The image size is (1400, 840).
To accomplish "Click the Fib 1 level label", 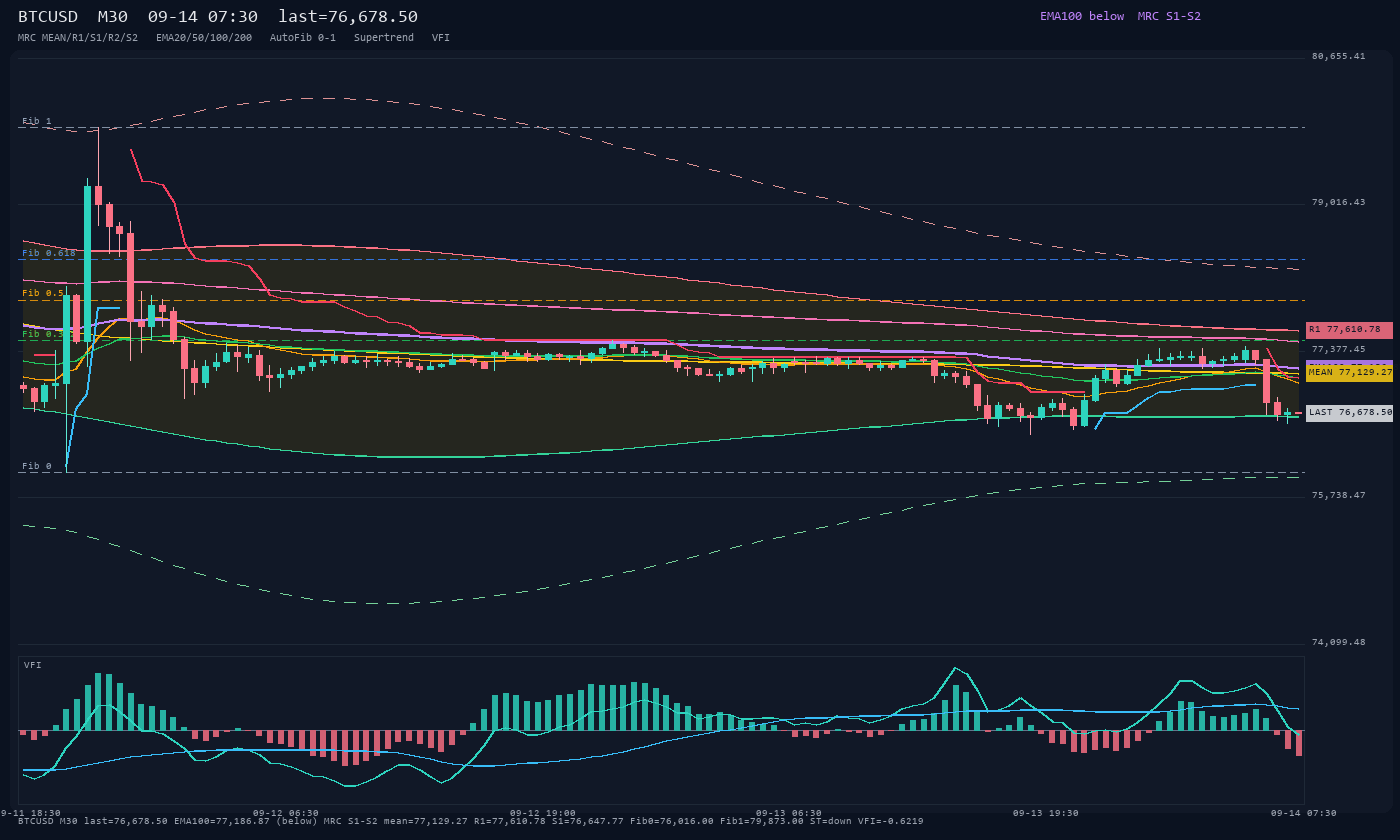I will (37, 121).
